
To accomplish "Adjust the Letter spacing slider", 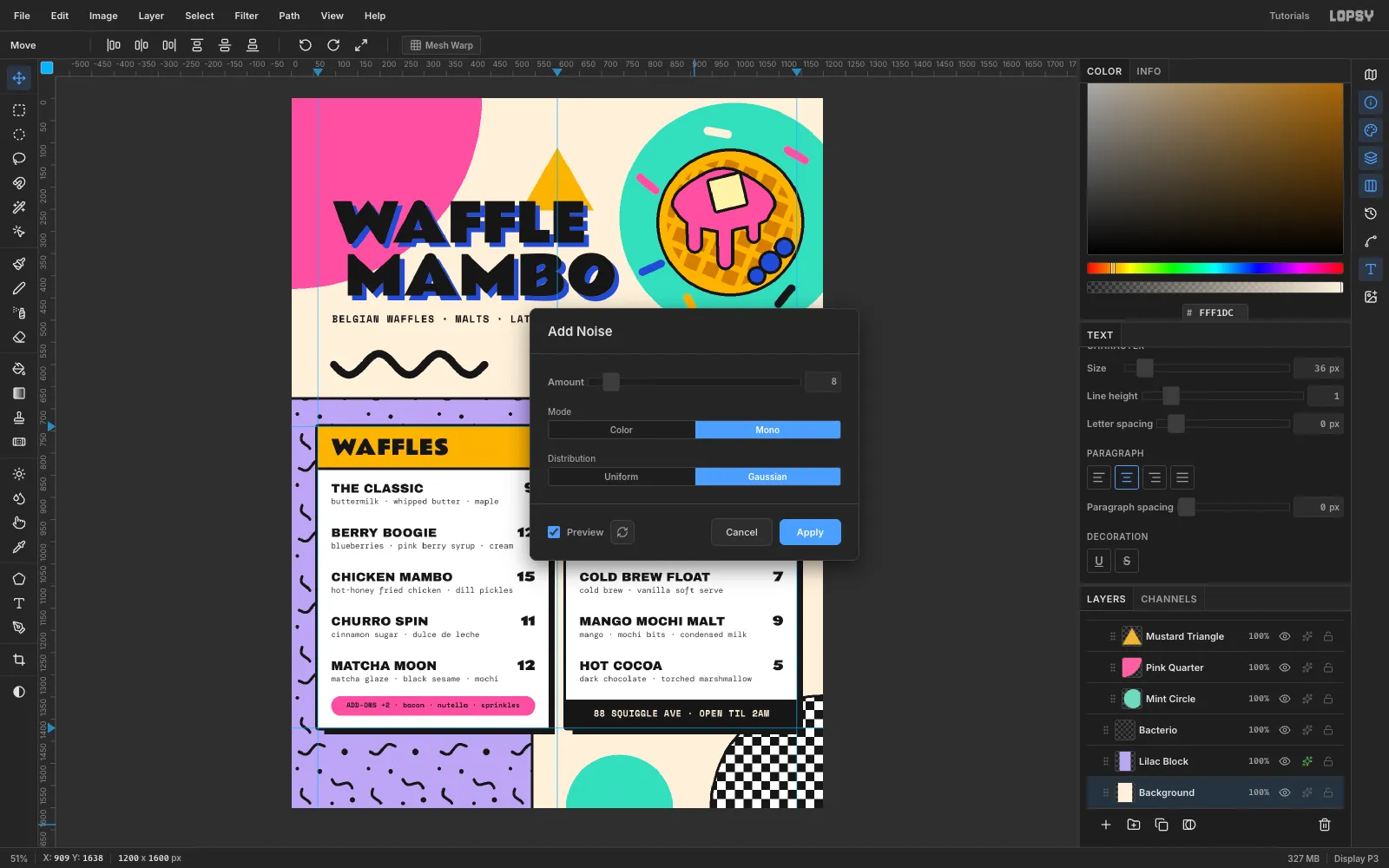I will (x=1225, y=424).
